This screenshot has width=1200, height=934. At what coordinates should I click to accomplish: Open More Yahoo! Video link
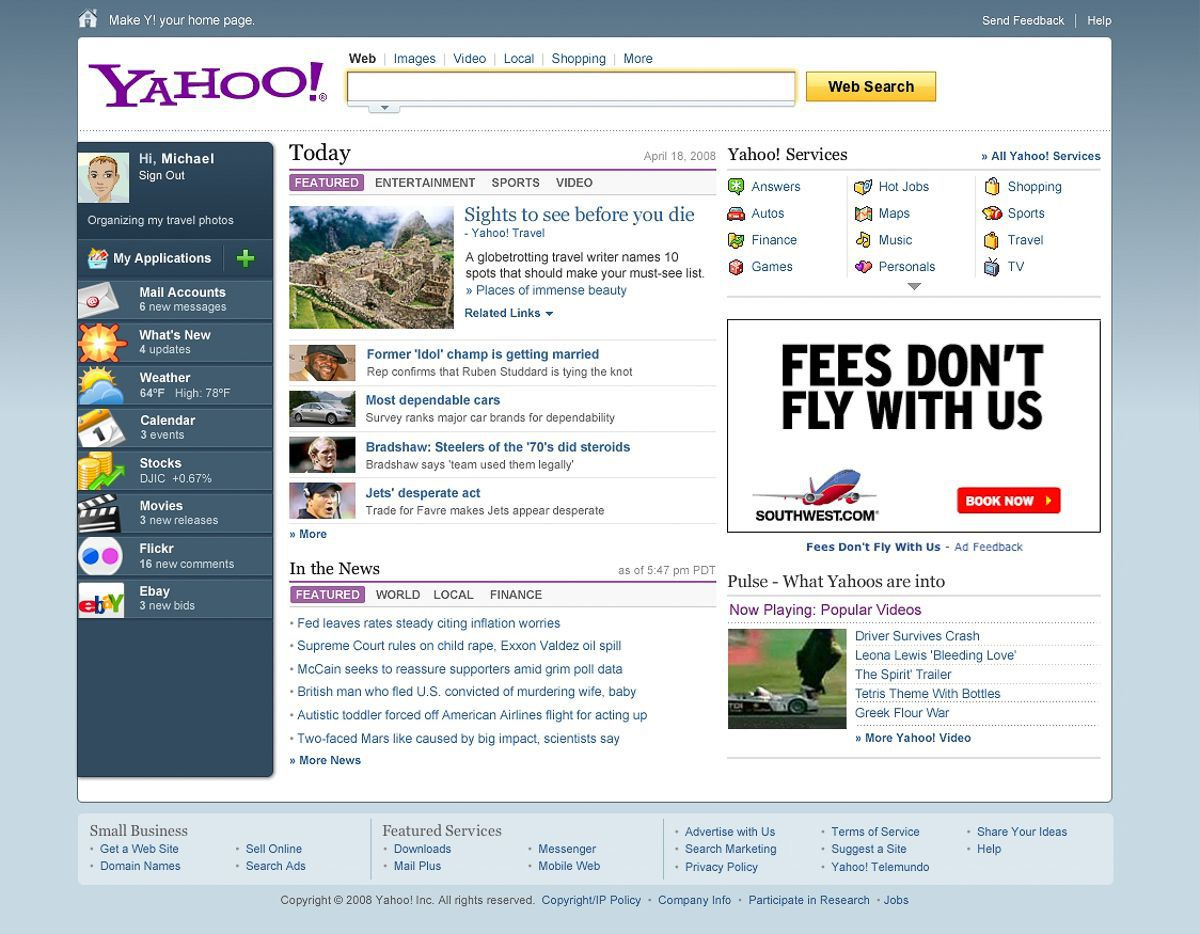(913, 738)
